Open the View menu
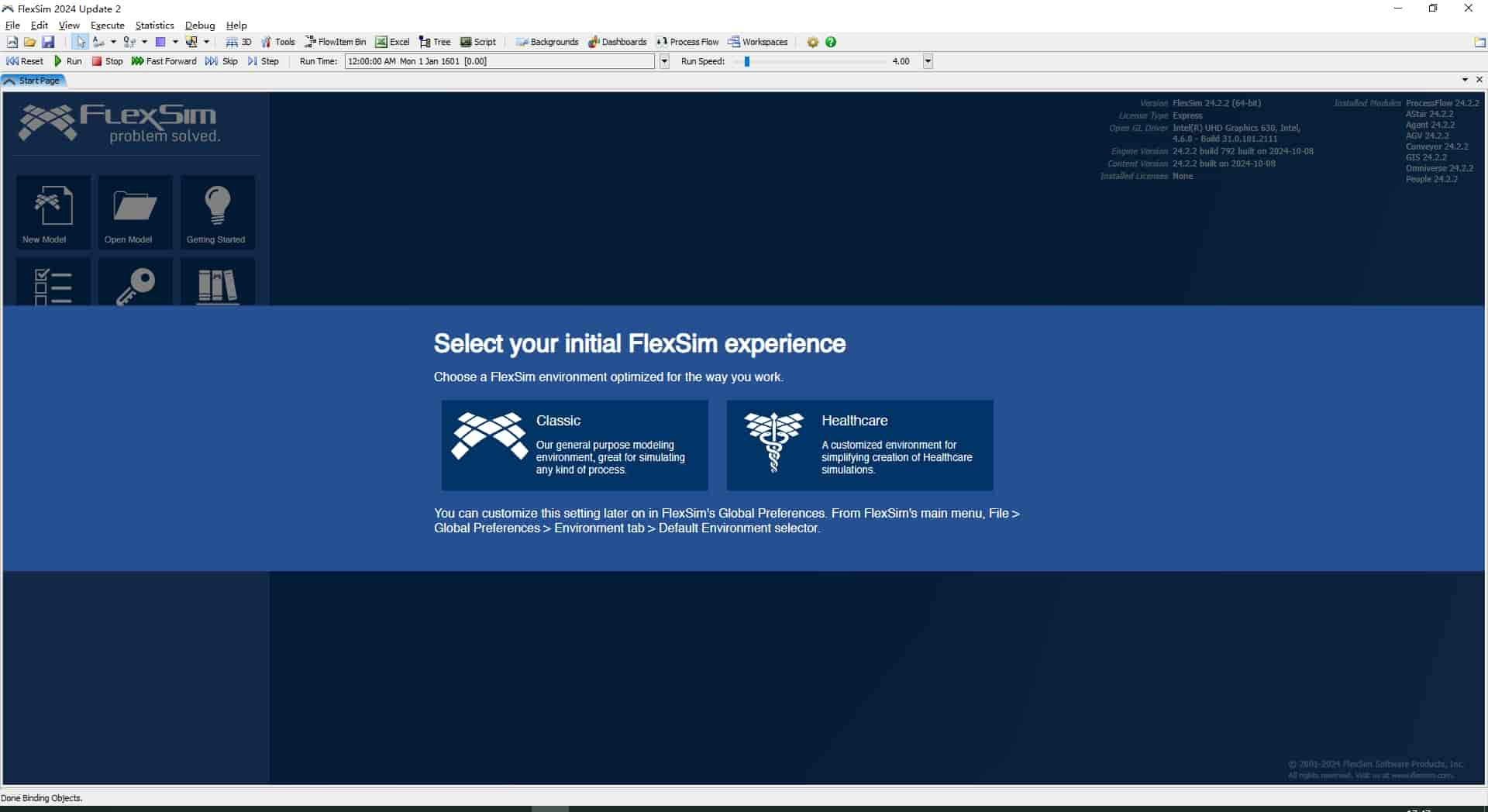Viewport: 1488px width, 812px height. pyautogui.click(x=69, y=25)
